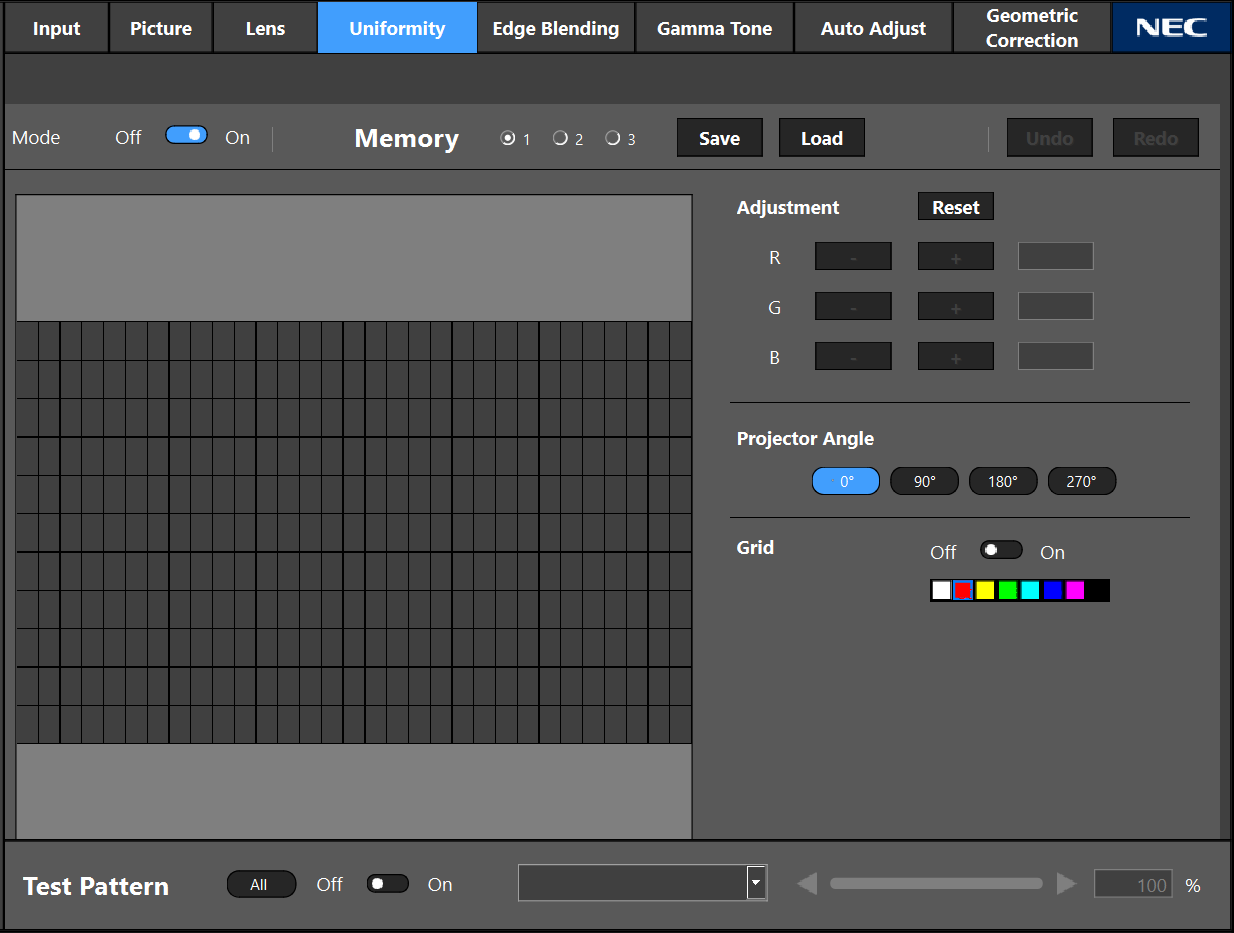The image size is (1234, 933).
Task: Click the test pattern percent input field
Action: click(x=1133, y=884)
